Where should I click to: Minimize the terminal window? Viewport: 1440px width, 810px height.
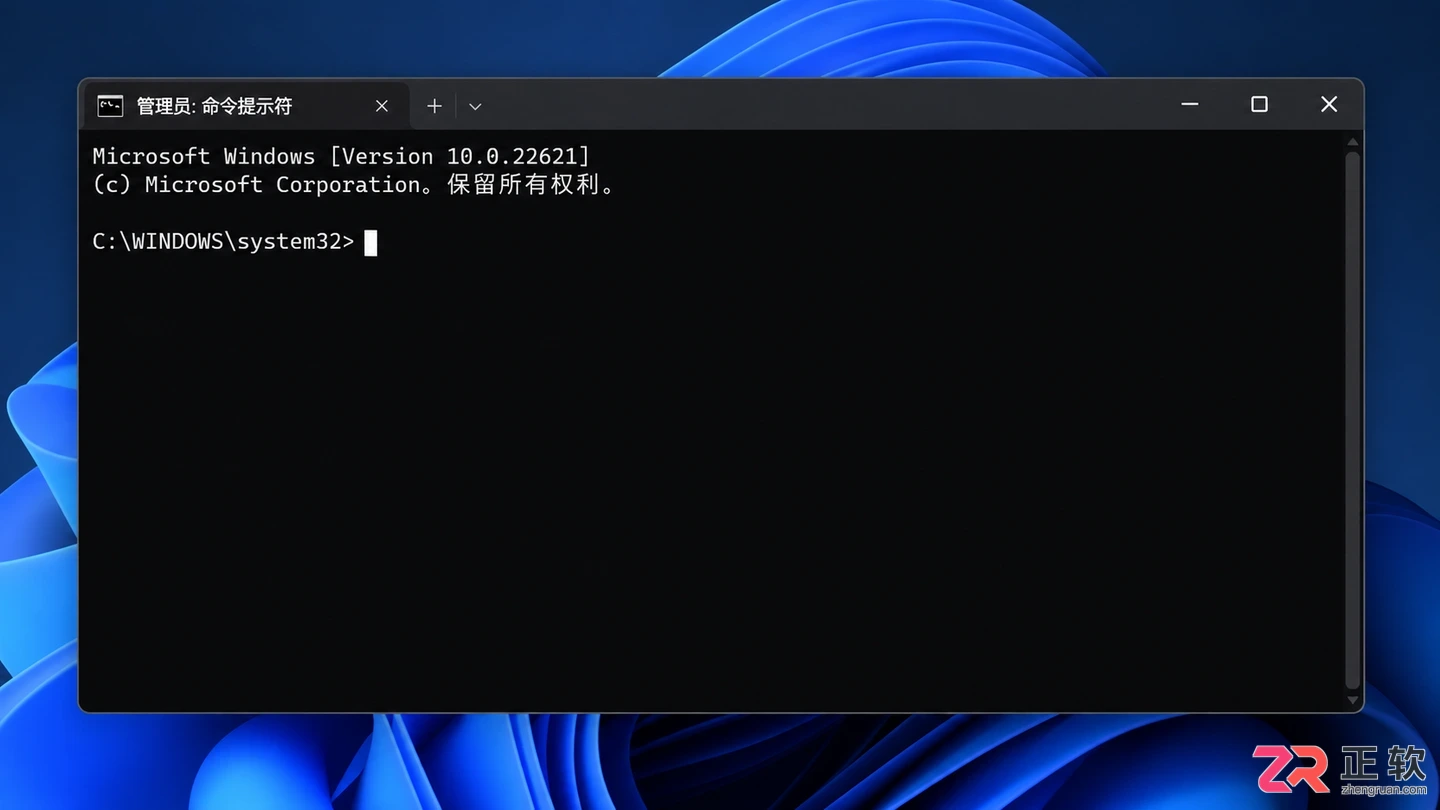pos(1190,104)
